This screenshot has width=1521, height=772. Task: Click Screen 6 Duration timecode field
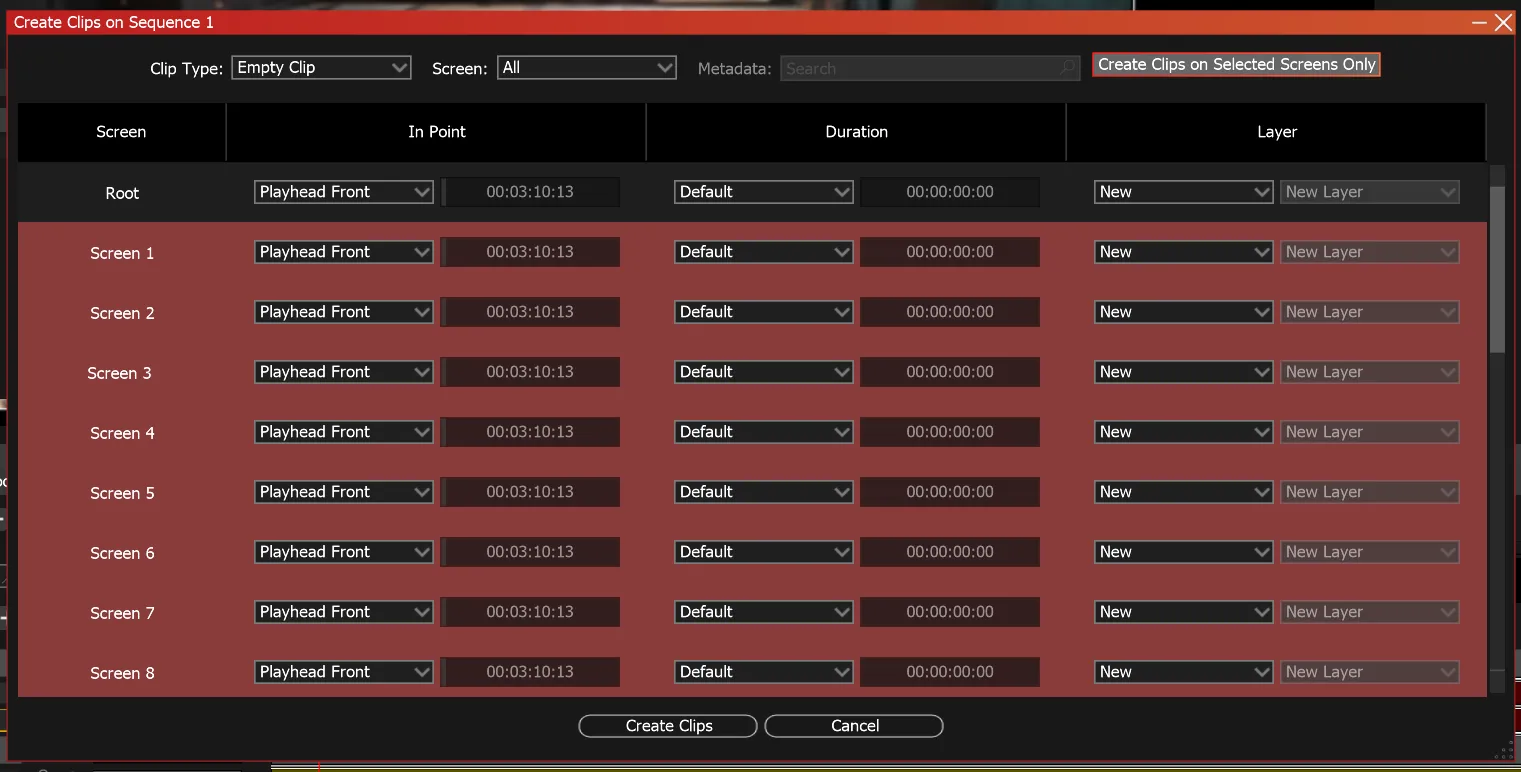pos(950,552)
